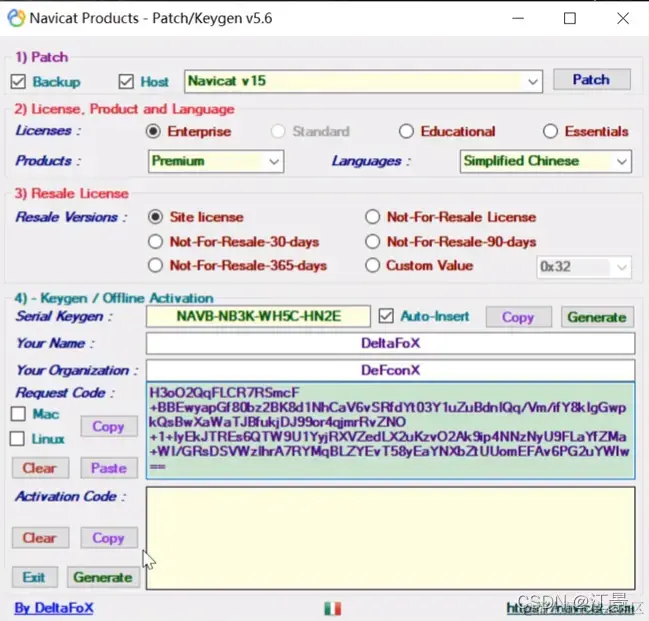Click the Exit button
Screen dimensions: 649x621
(34, 577)
